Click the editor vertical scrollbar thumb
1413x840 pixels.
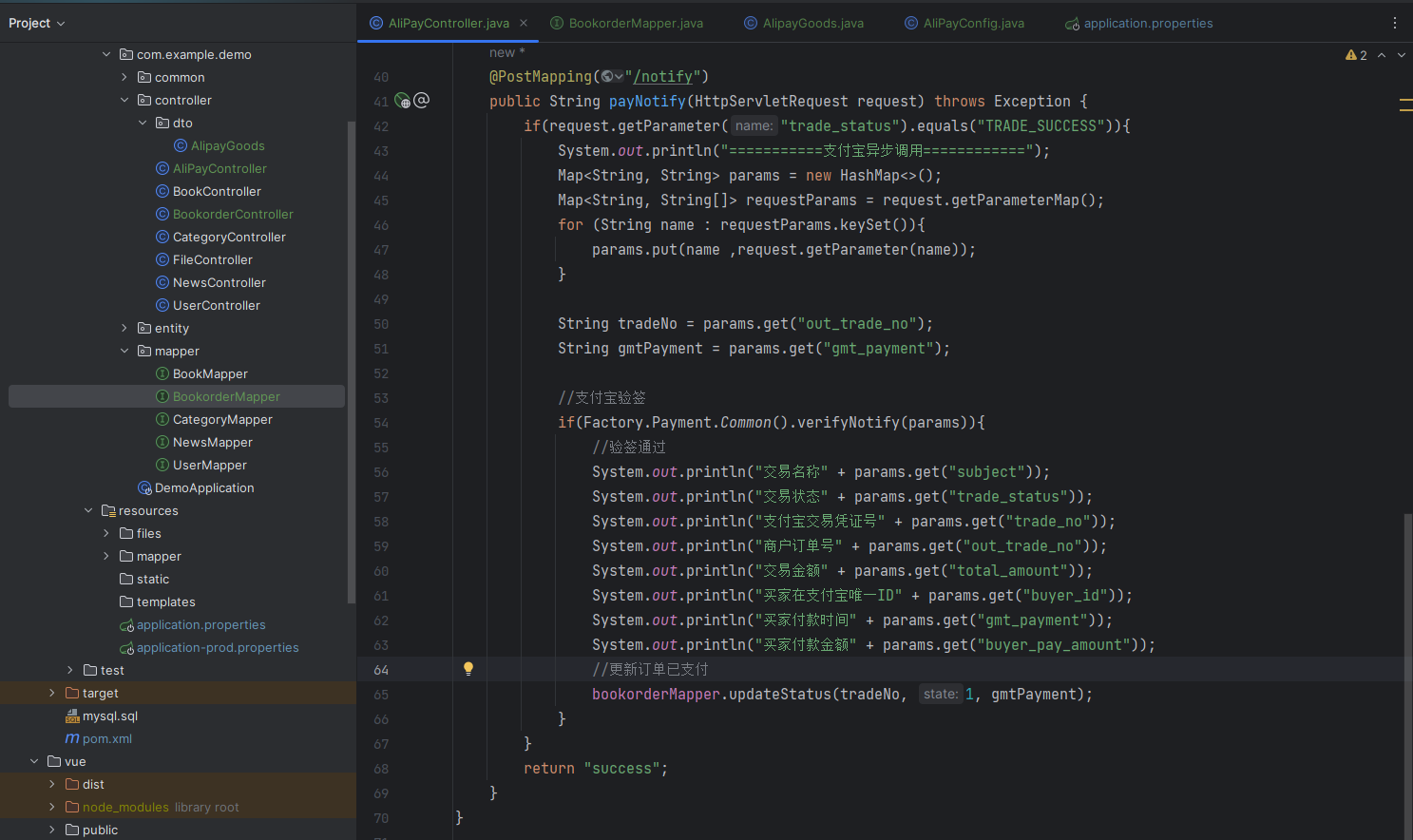[1407, 675]
